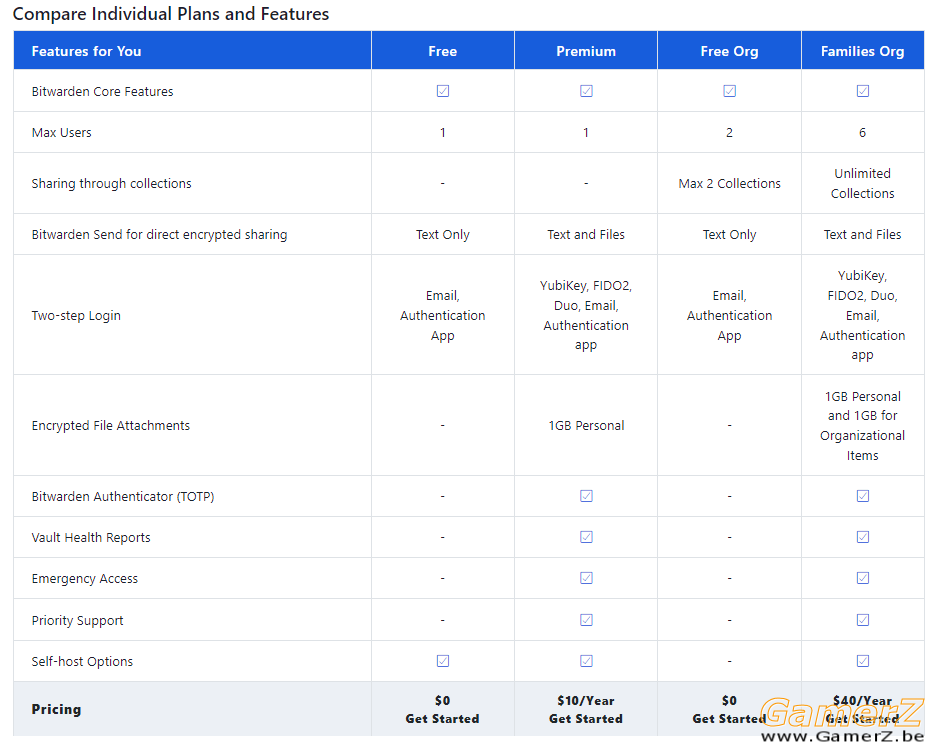Click the Self-host Options row label
Viewport: 945px width, 752px height.
click(82, 662)
